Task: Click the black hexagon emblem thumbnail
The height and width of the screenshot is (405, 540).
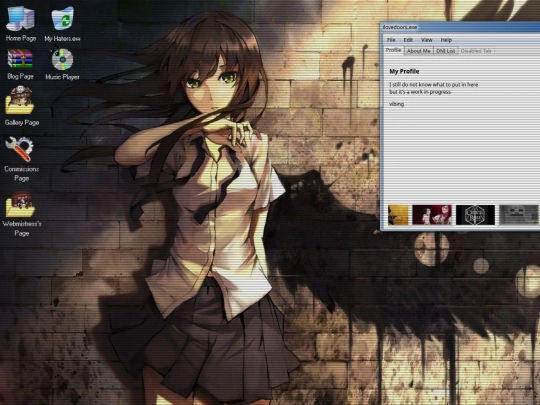Action: [475, 215]
